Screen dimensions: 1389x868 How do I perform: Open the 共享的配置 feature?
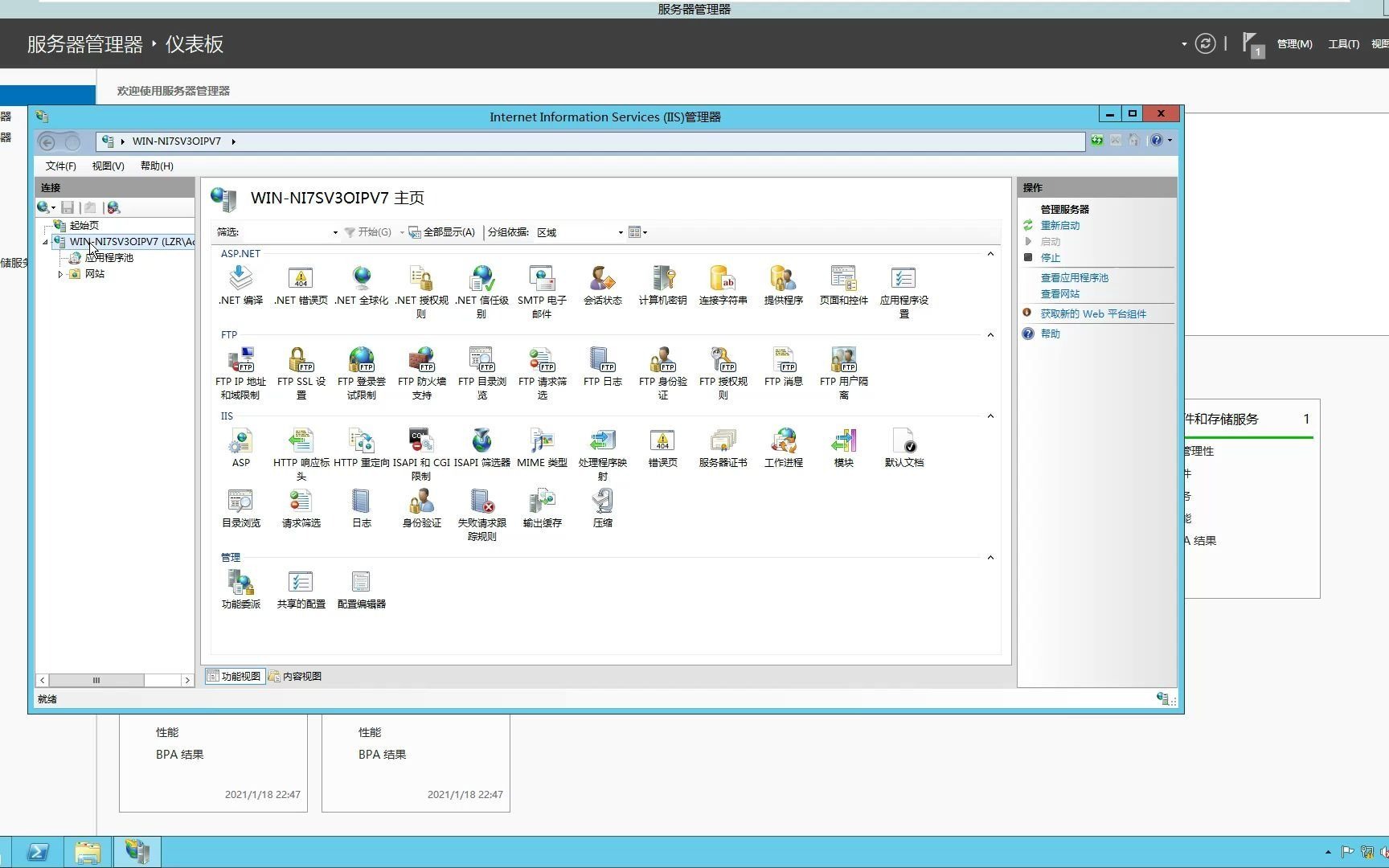(301, 590)
